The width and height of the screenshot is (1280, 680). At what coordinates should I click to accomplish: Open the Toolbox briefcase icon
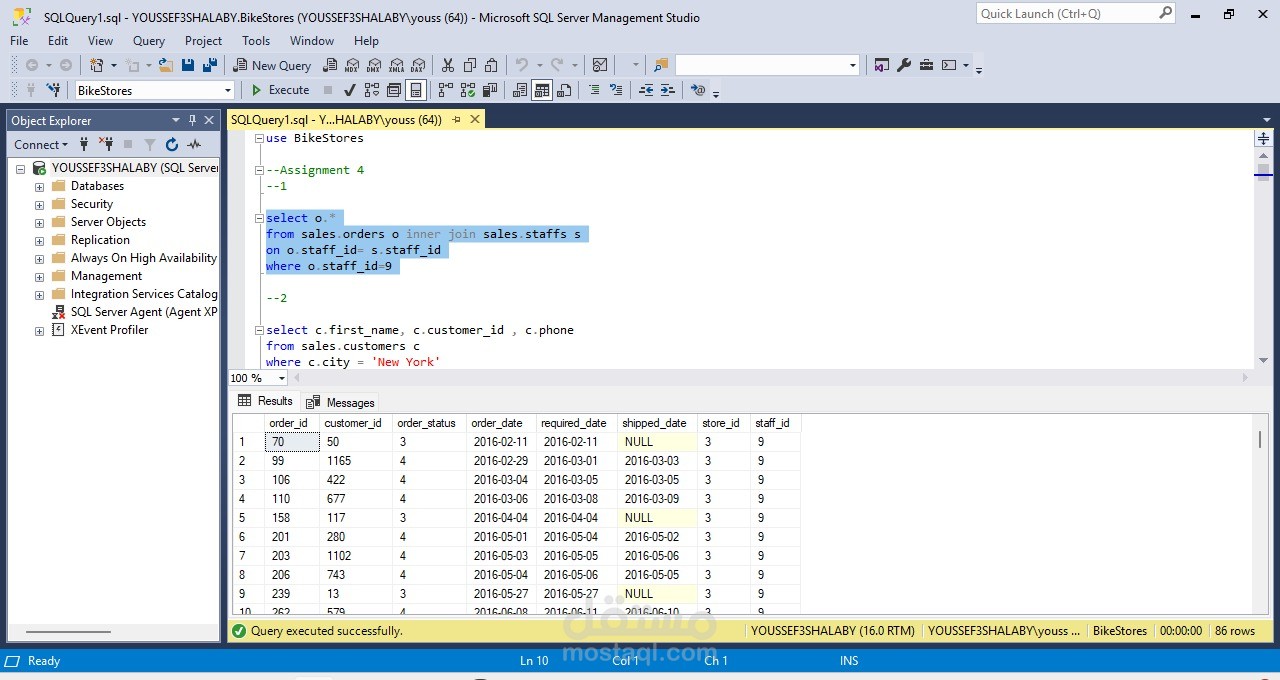click(926, 65)
